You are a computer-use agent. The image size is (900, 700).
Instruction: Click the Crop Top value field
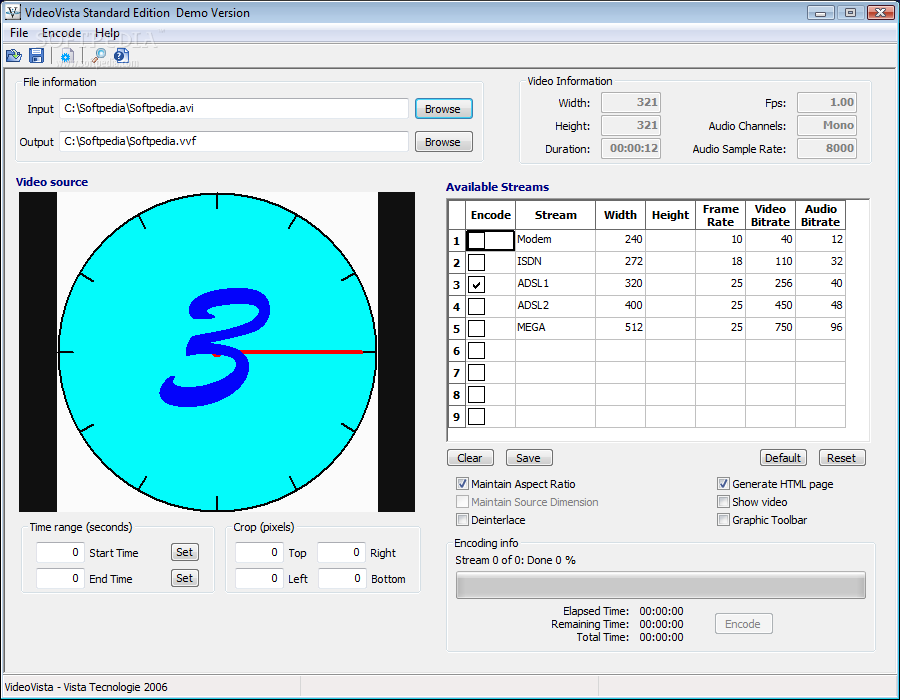point(259,552)
